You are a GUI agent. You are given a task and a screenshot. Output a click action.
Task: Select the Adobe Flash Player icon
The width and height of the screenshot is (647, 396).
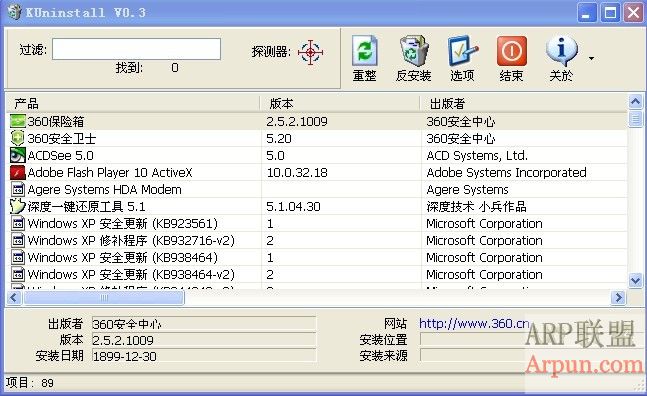pos(18,172)
